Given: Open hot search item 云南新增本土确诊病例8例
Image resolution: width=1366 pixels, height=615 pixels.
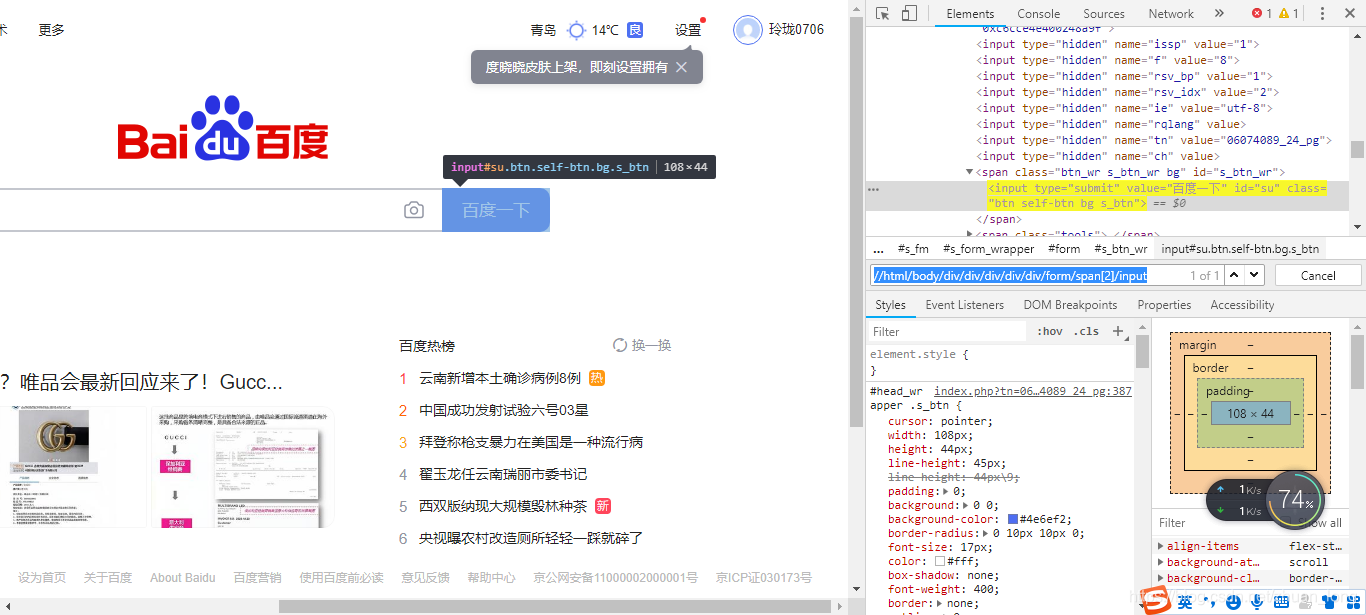Looking at the screenshot, I should coord(500,378).
